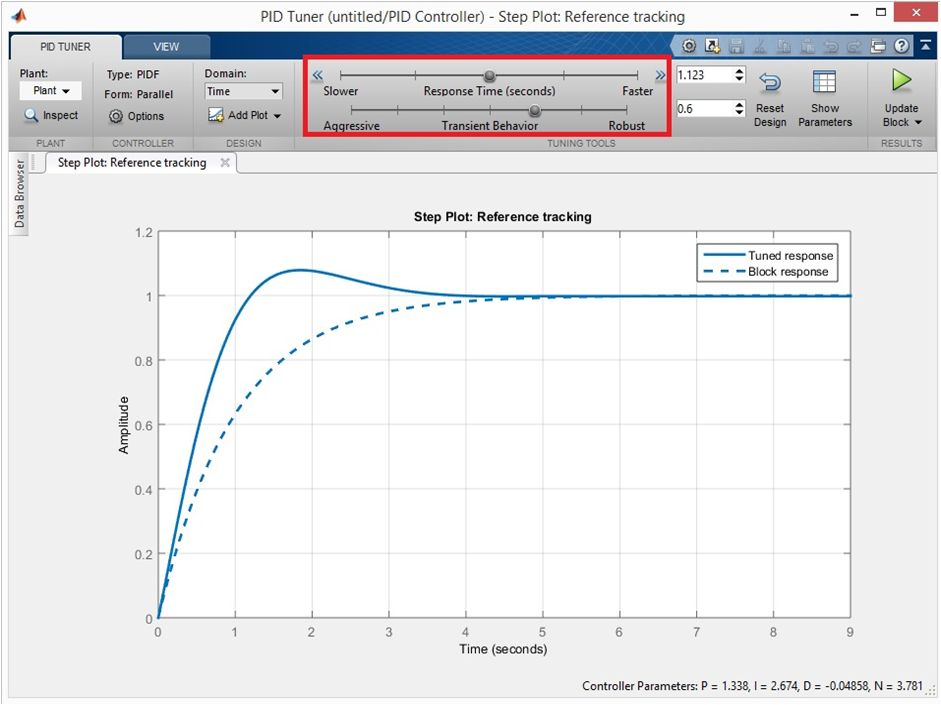This screenshot has height=705, width=941.
Task: Click the disabled Save icon in quick access toolbar
Action: (x=736, y=46)
